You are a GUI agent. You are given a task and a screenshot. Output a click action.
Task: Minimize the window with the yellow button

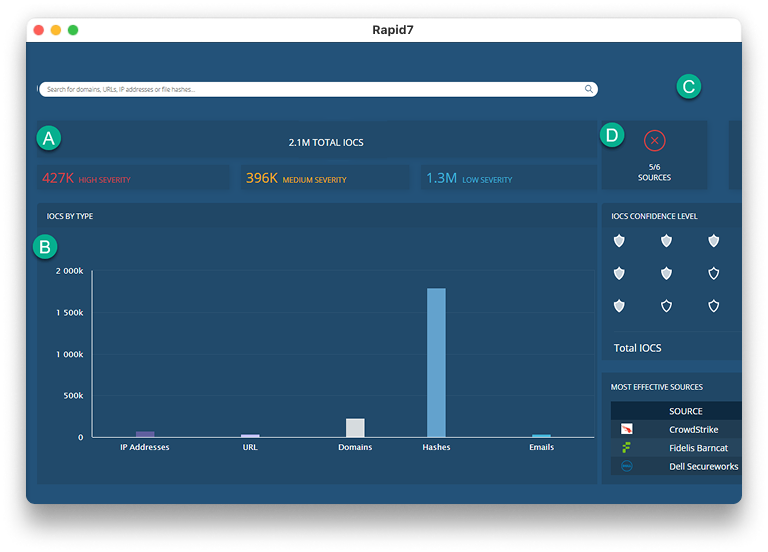pyautogui.click(x=56, y=30)
